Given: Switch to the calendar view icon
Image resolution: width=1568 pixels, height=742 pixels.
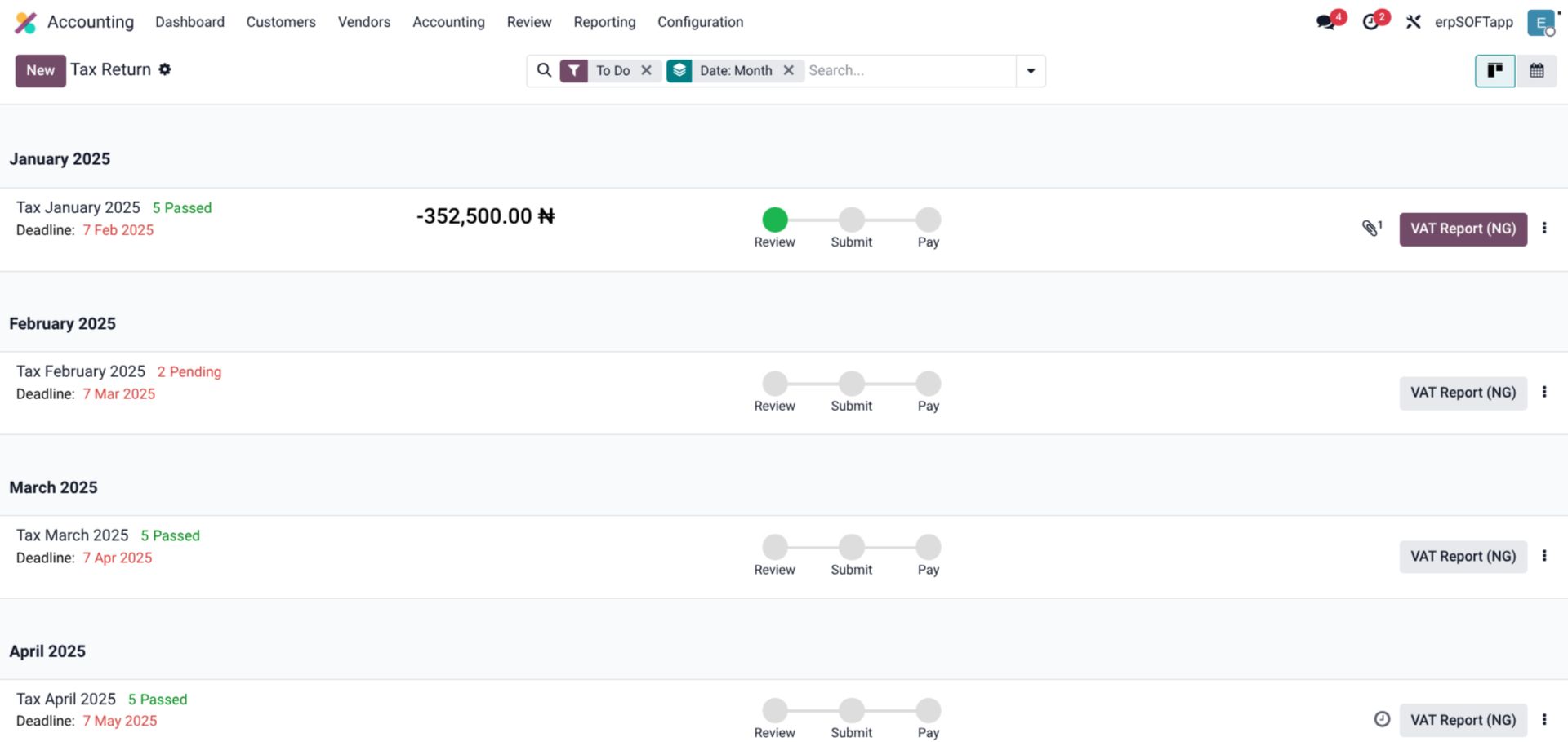Looking at the screenshot, I should 1538,70.
